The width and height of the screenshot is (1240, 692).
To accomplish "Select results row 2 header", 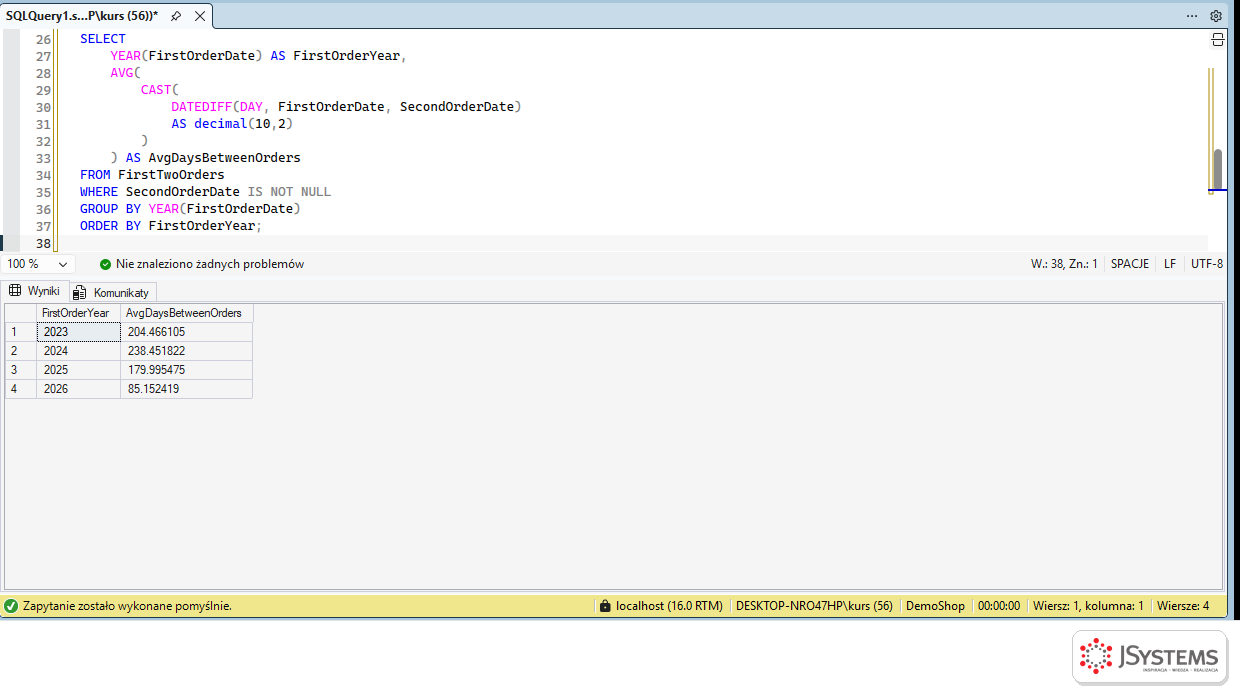I will pos(21,351).
